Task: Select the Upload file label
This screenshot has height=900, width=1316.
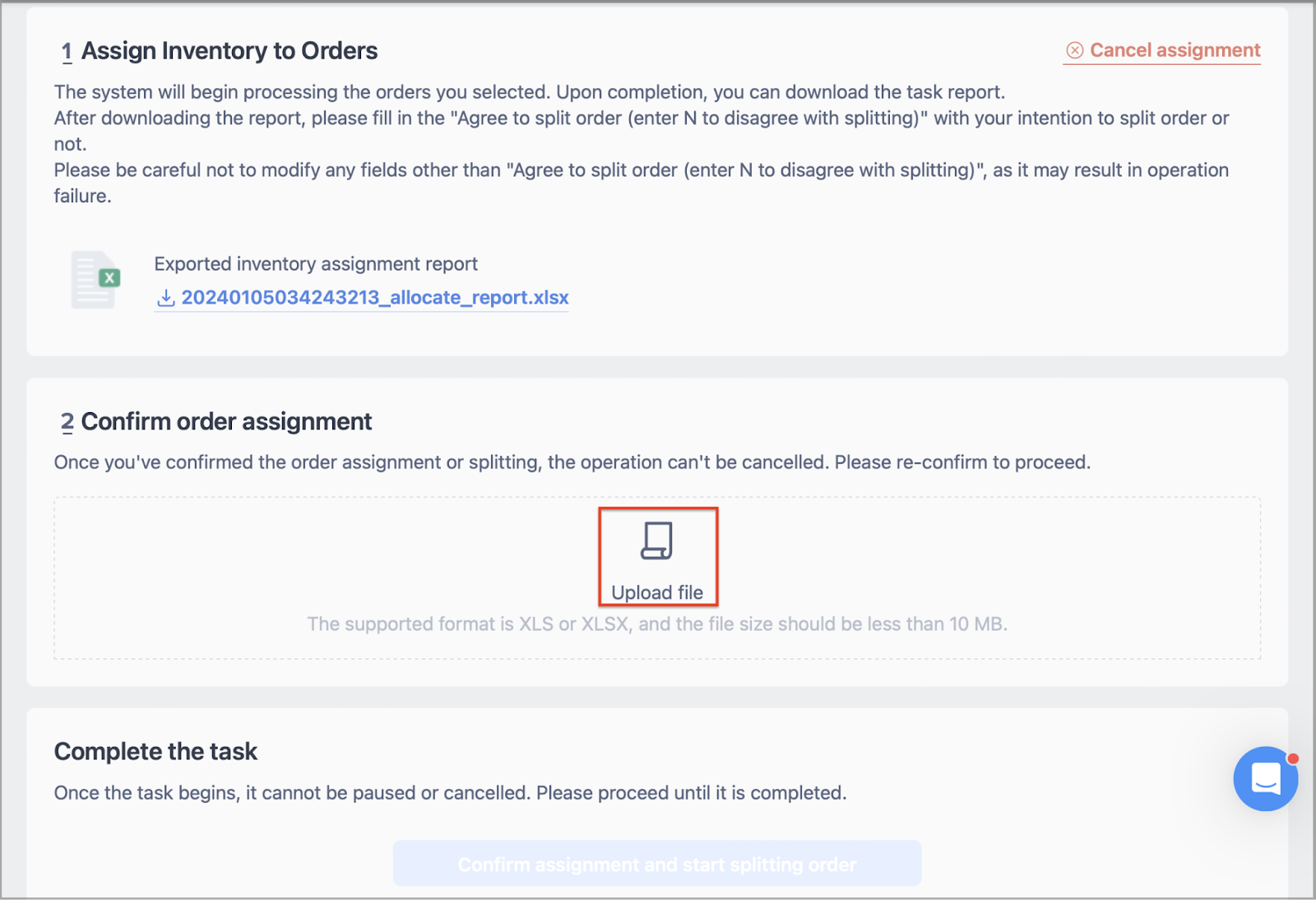Action: click(x=657, y=592)
